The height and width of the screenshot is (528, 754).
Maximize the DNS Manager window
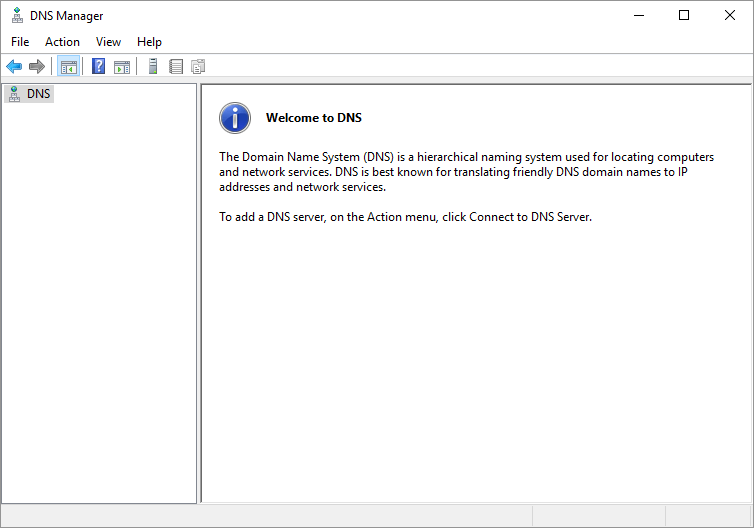(684, 15)
